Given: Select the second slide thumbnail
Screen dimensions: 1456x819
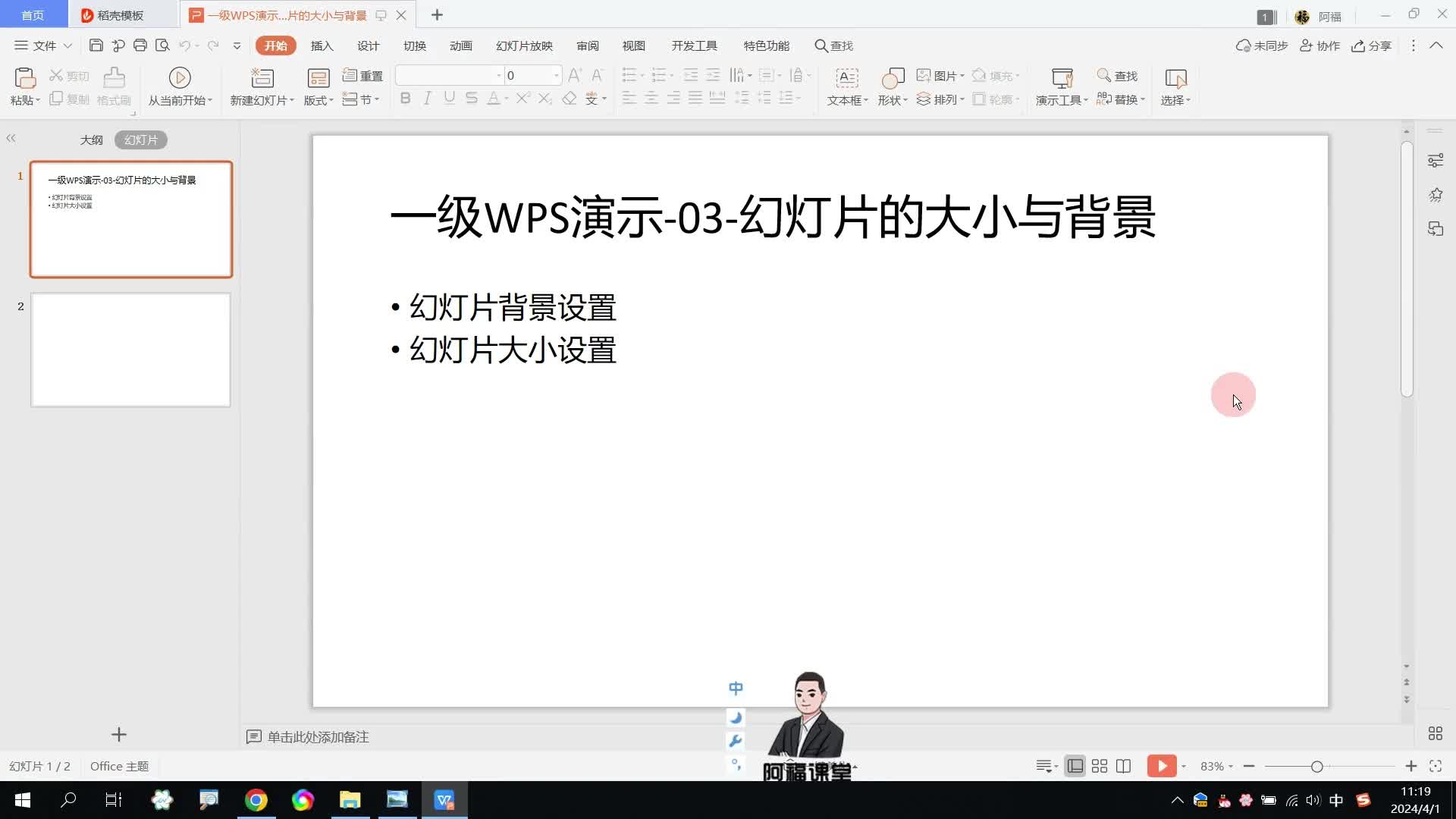Looking at the screenshot, I should [x=130, y=350].
